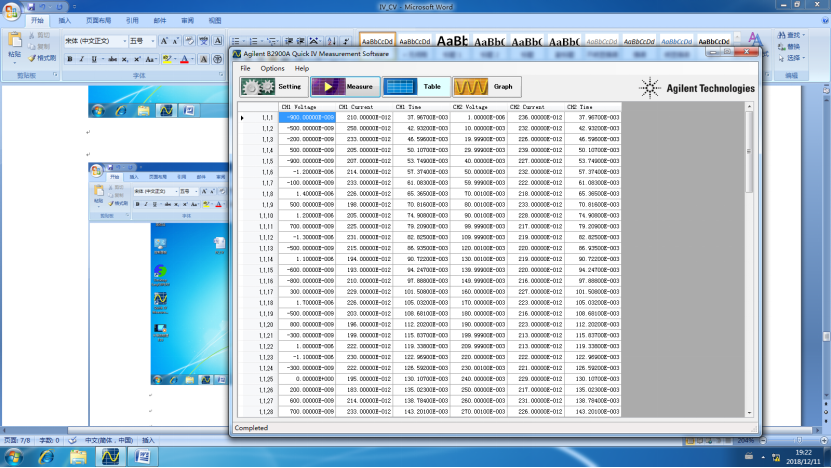The image size is (831, 468).
Task: Open Windows Explorer folder in taskbar
Action: pos(78,456)
